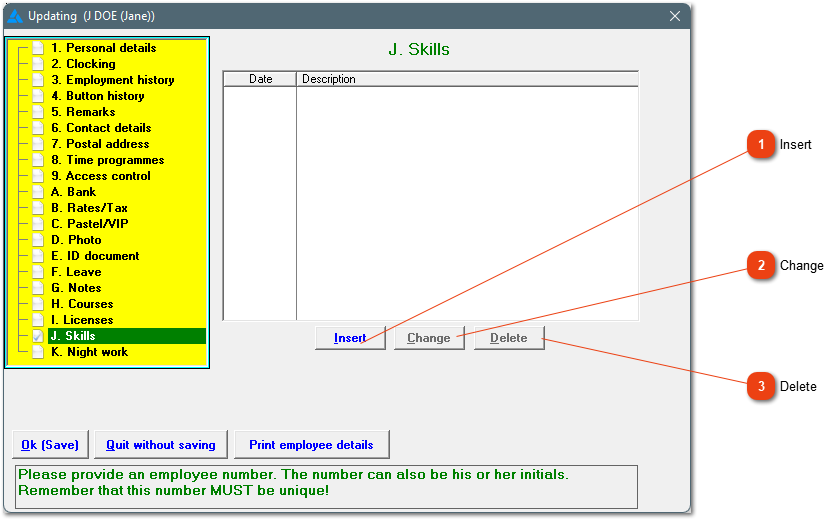
Task: Click page icon beside Time programmes
Action: [x=38, y=161]
